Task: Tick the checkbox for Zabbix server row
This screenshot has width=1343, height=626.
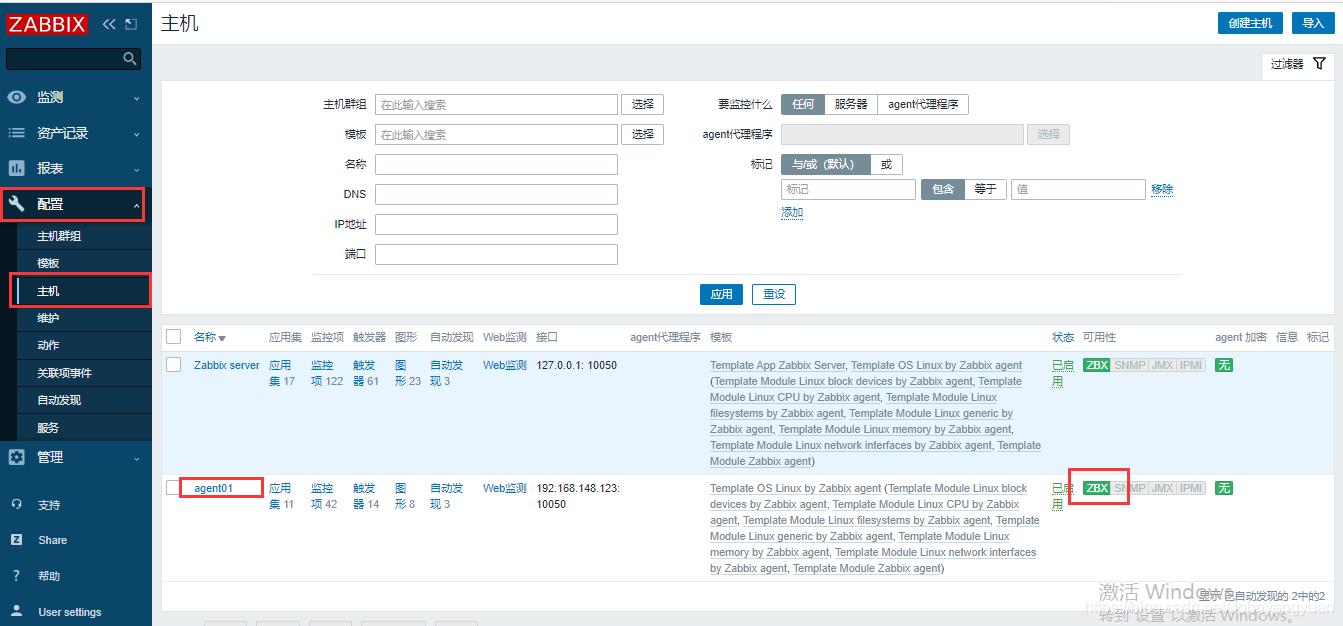Action: pyautogui.click(x=174, y=365)
